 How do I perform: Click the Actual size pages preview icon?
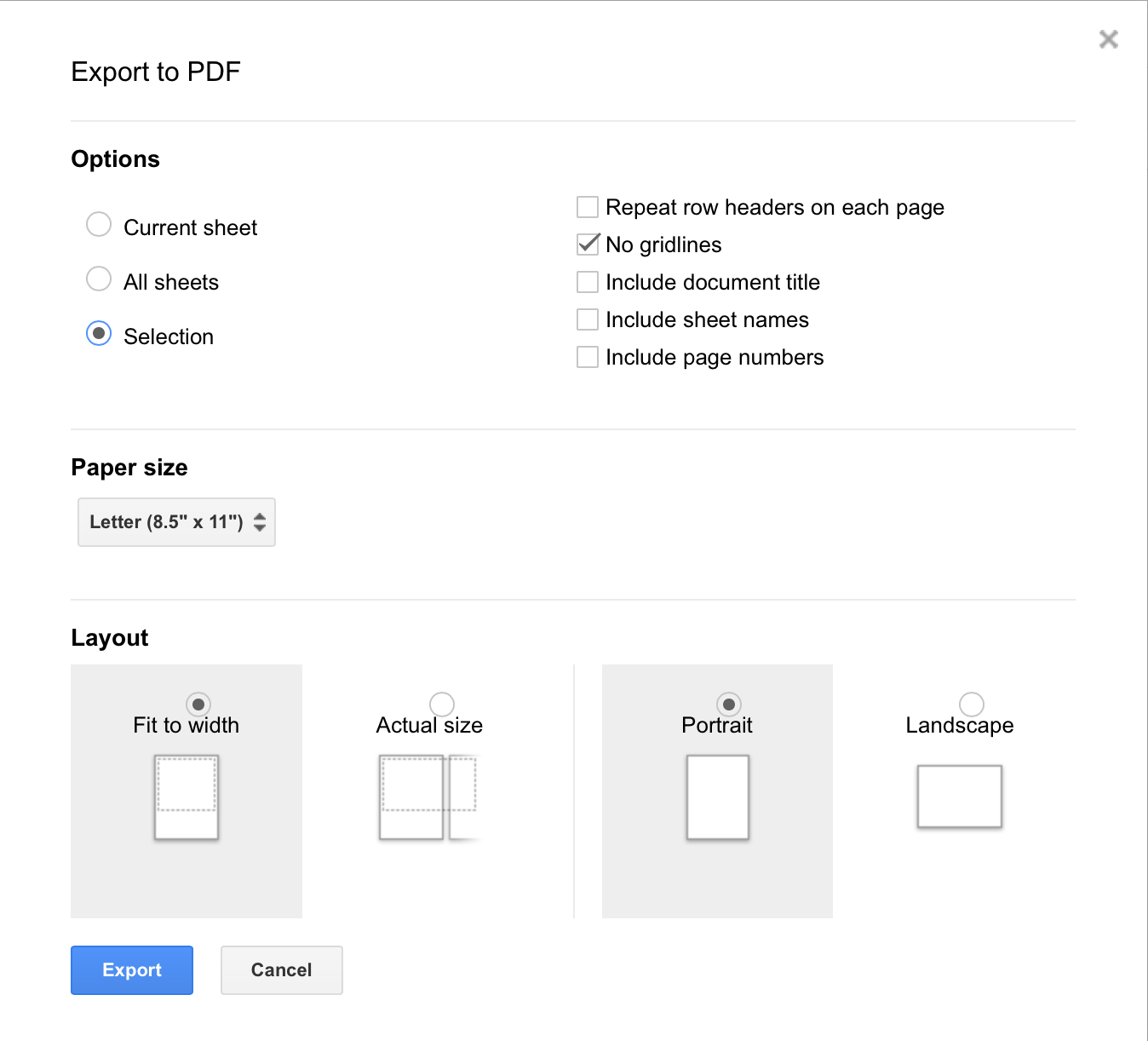pos(429,797)
